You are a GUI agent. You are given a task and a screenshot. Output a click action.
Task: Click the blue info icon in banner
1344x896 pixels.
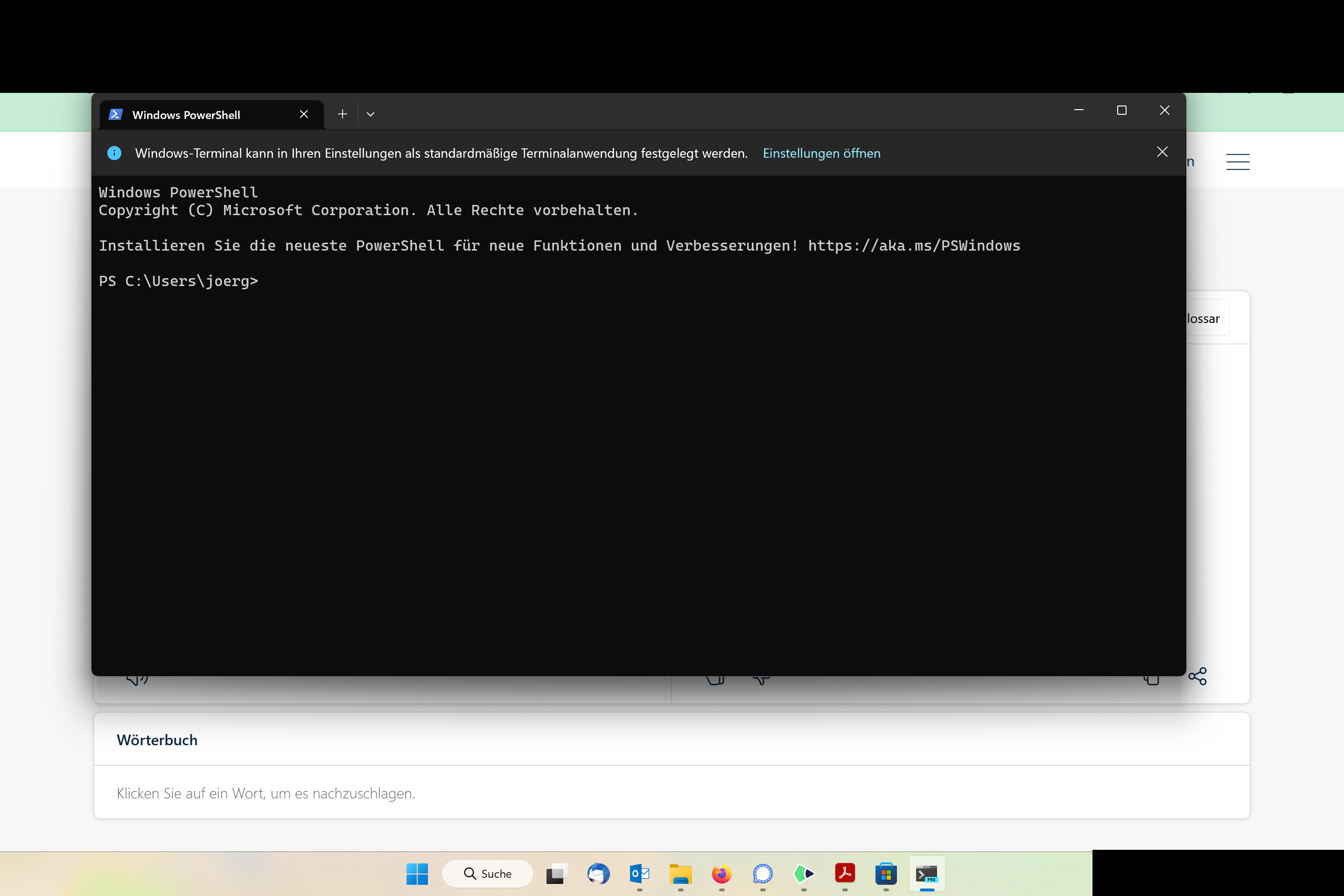tap(114, 153)
